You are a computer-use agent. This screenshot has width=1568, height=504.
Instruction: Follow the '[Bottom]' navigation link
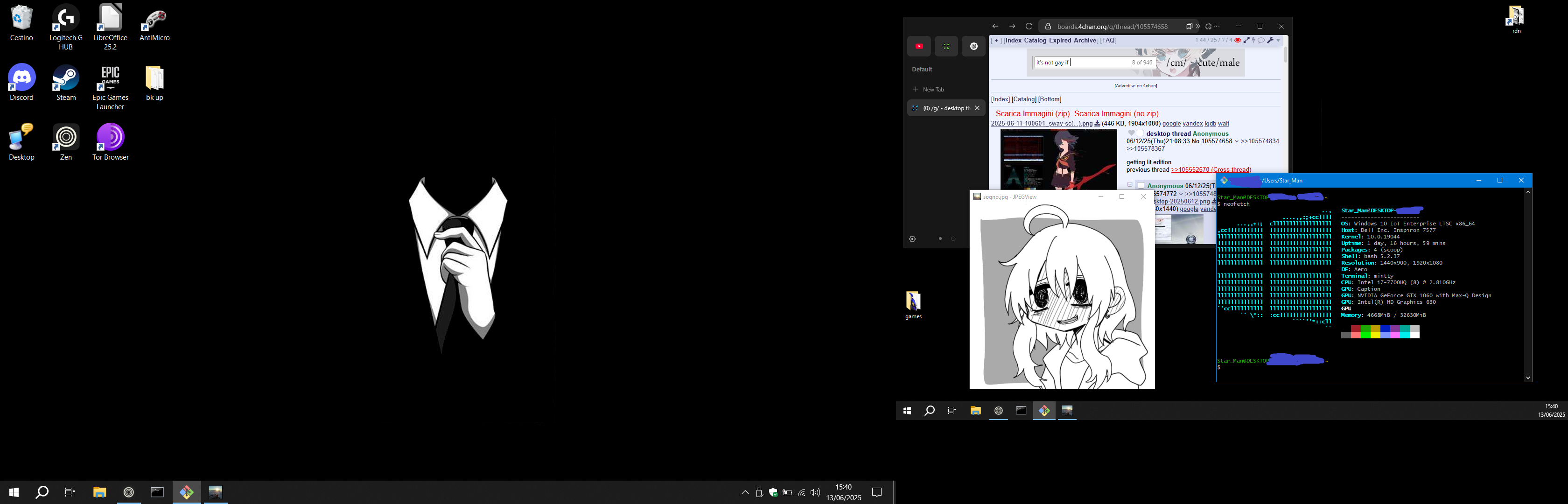point(1050,99)
